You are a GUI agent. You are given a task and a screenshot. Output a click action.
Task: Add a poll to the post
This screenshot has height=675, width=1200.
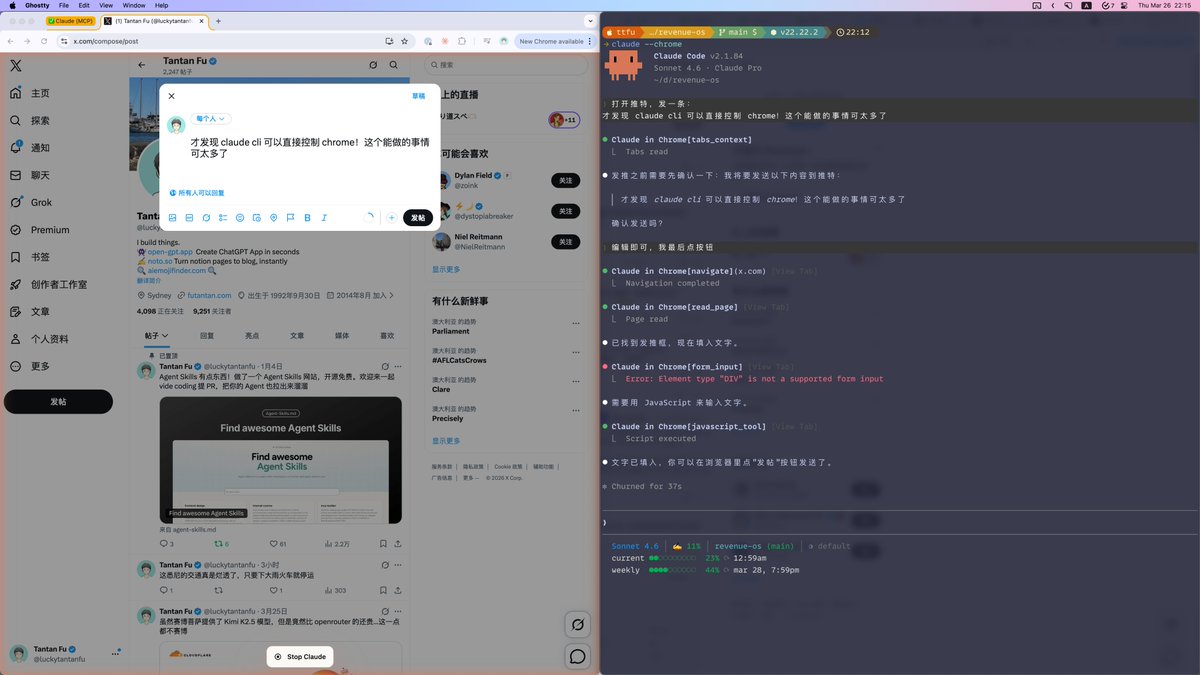pyautogui.click(x=223, y=218)
